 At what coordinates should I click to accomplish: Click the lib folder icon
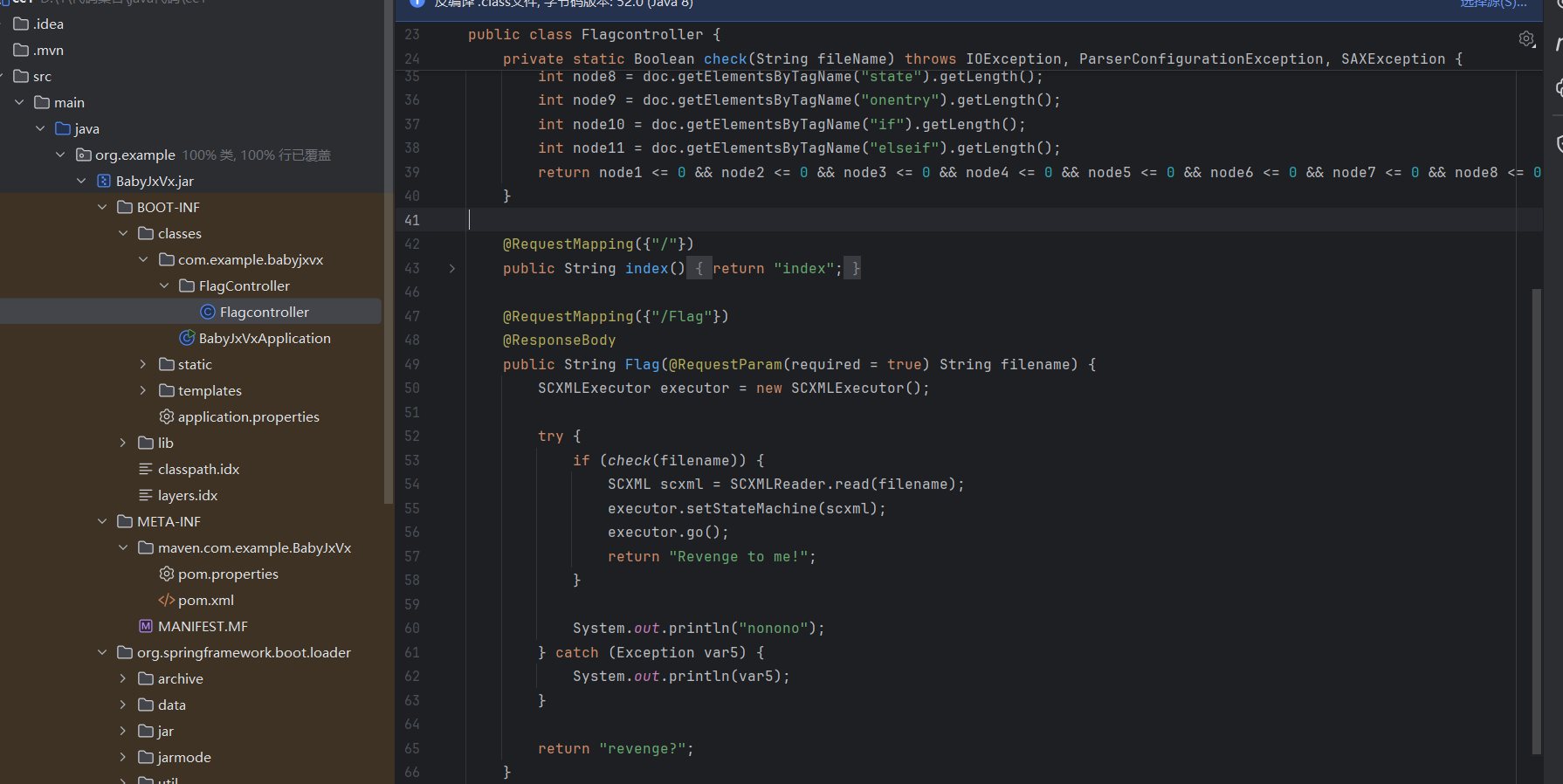tap(146, 443)
